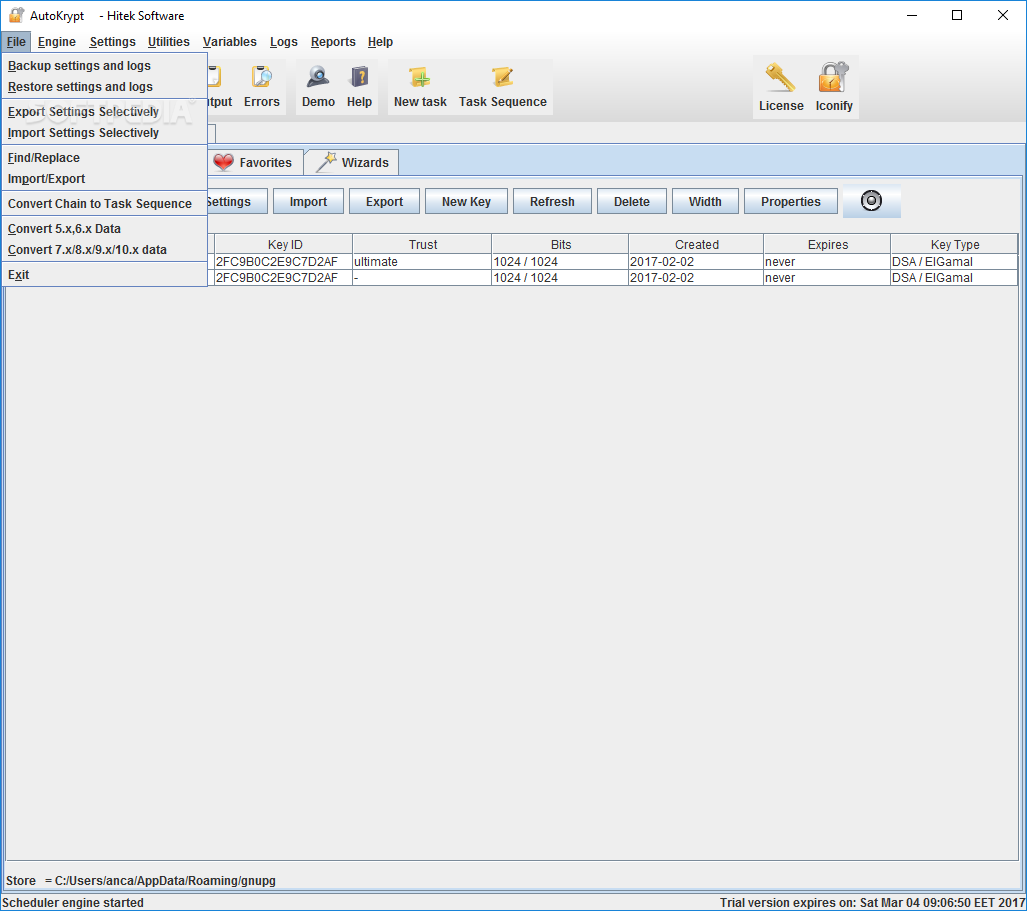Sort by Created column header

696,244
